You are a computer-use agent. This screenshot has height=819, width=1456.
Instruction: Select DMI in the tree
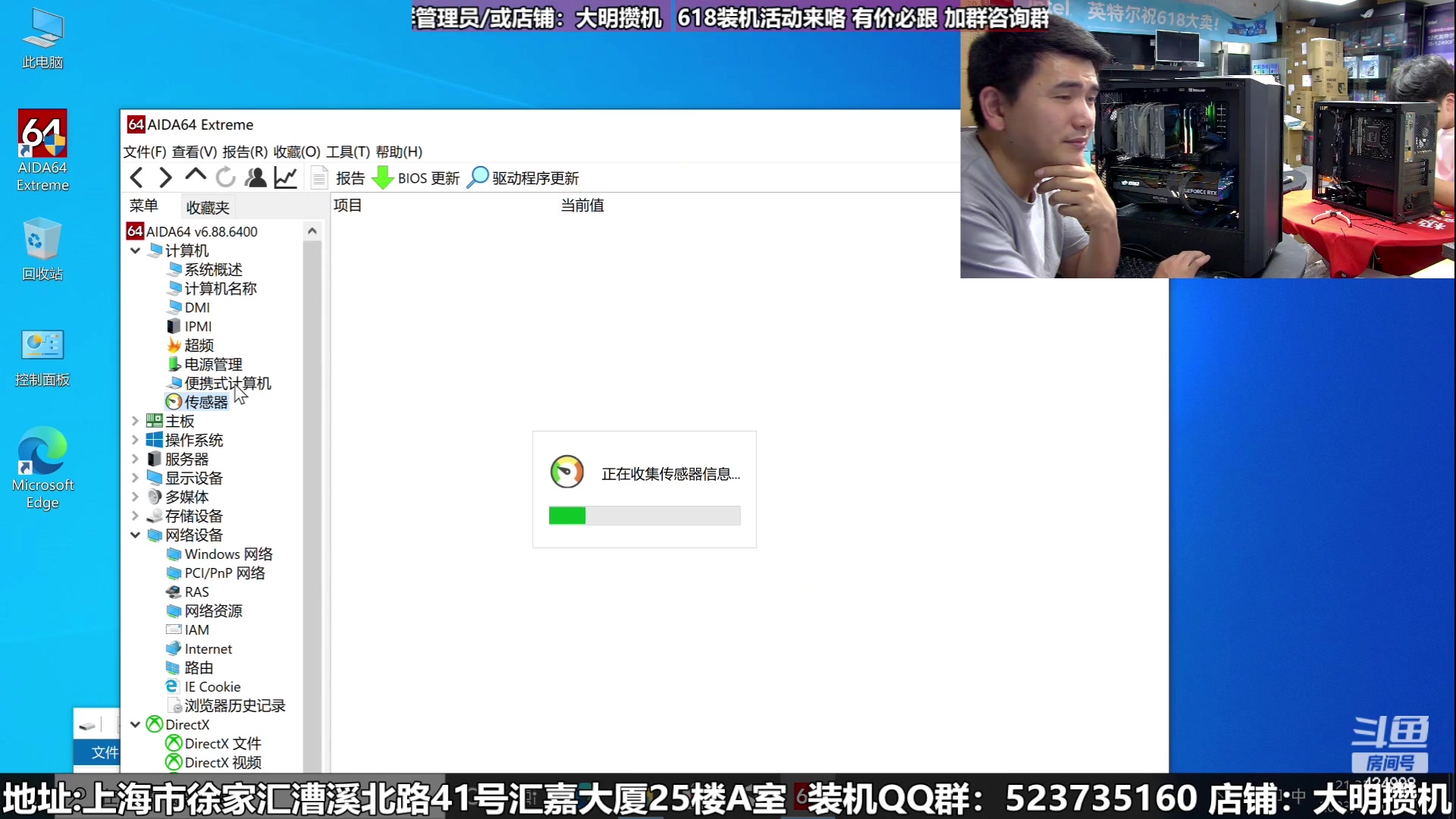pos(188,307)
